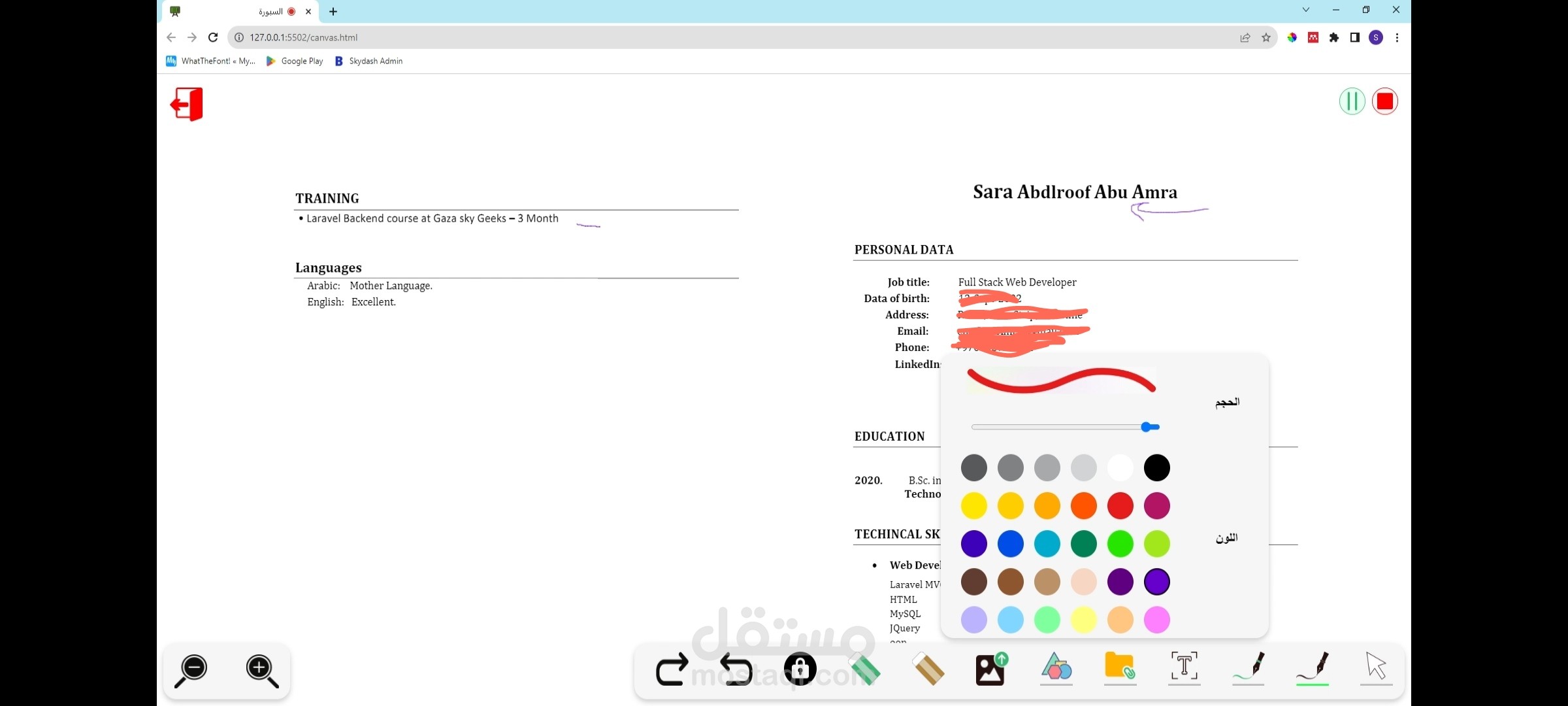Select the cursor pointer tool
Image resolution: width=1568 pixels, height=706 pixels.
pyautogui.click(x=1376, y=667)
